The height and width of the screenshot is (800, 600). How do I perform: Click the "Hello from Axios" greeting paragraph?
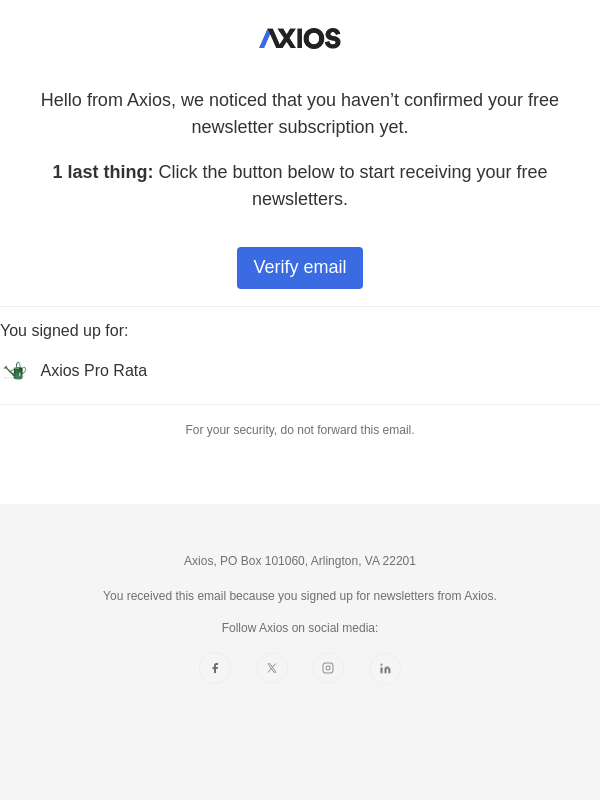coord(300,113)
